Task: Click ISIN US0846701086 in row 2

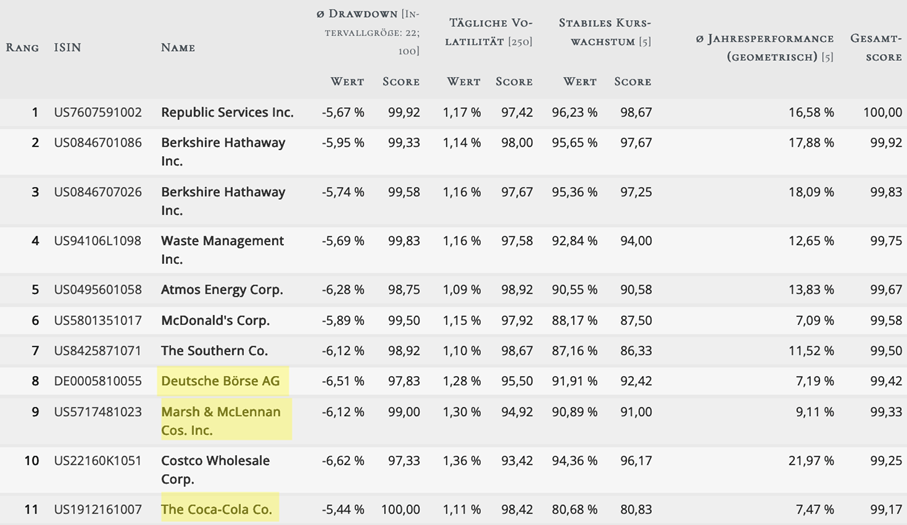Action: click(x=98, y=143)
